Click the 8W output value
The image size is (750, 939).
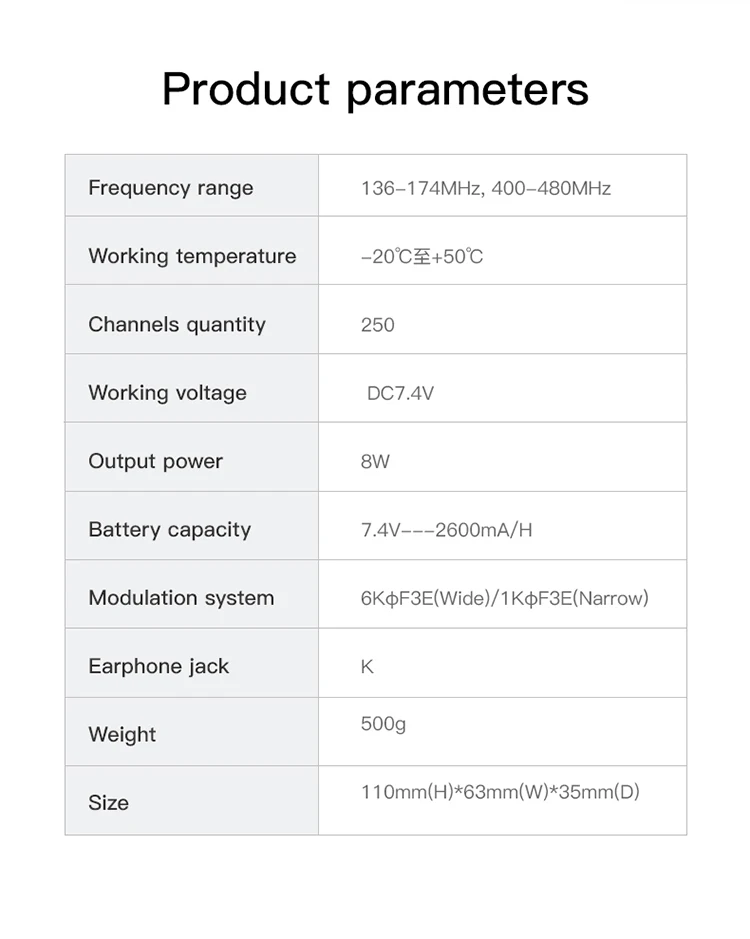375,462
